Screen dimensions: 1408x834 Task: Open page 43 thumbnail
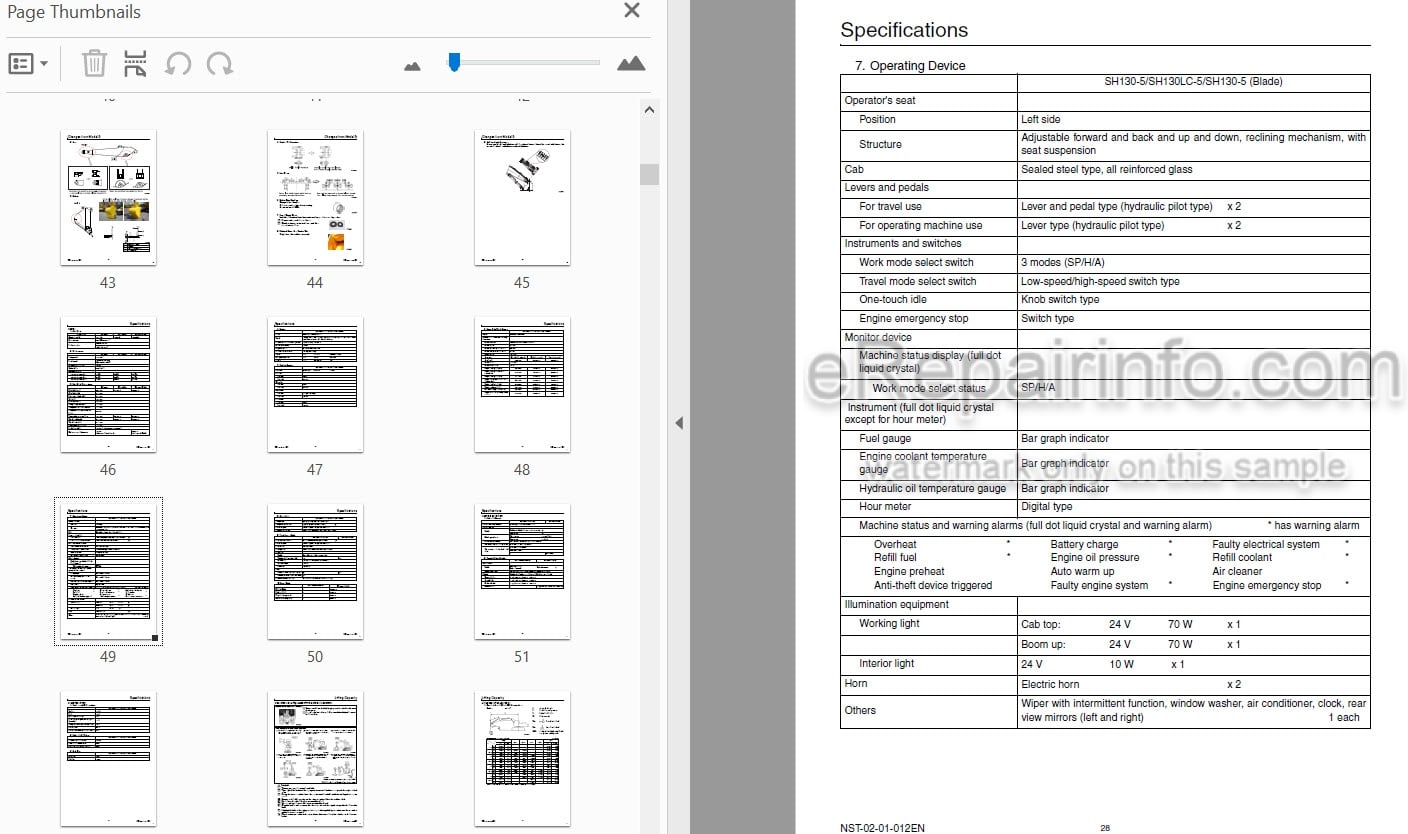tap(108, 198)
